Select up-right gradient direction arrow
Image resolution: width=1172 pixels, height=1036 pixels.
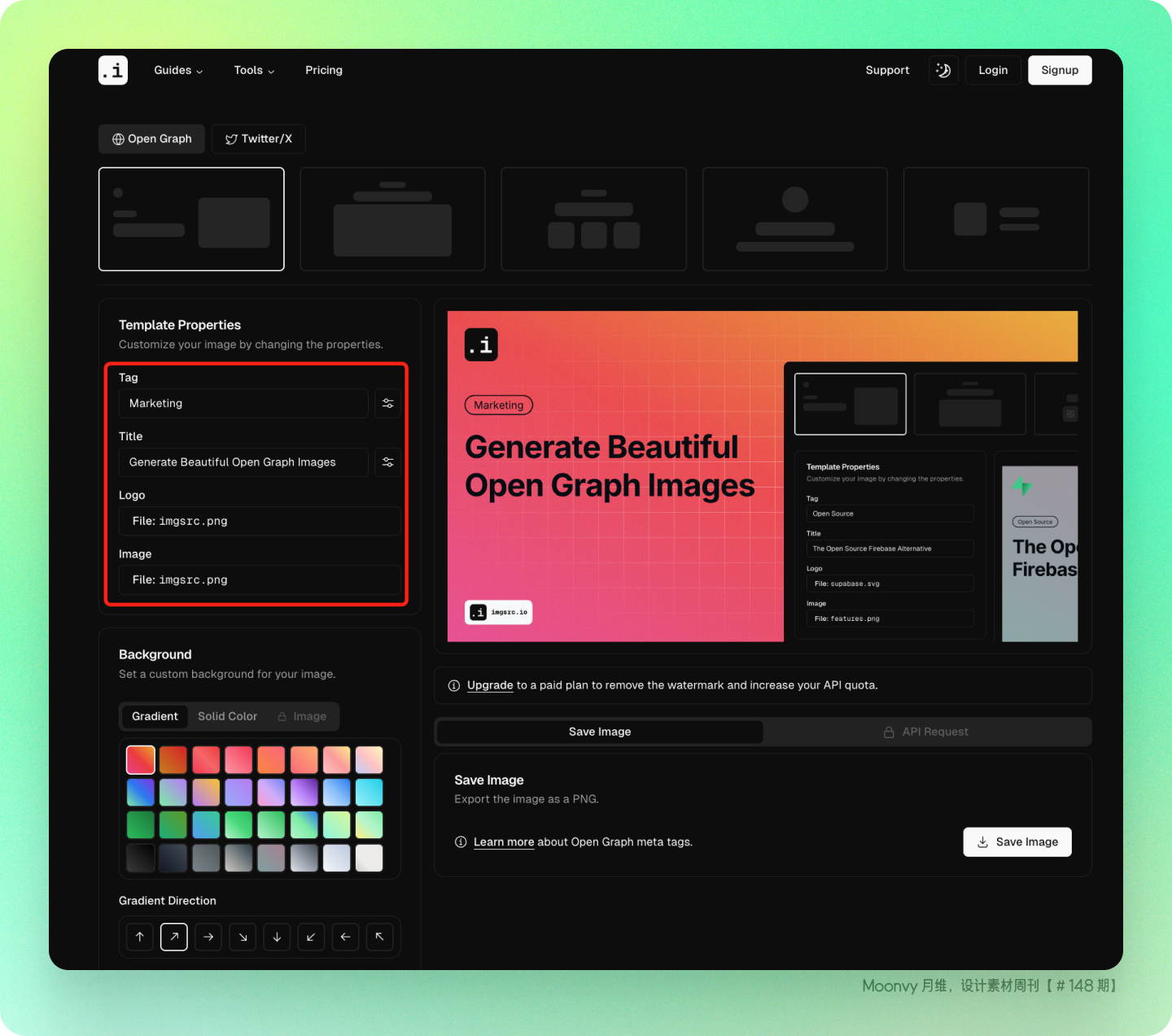pos(174,937)
